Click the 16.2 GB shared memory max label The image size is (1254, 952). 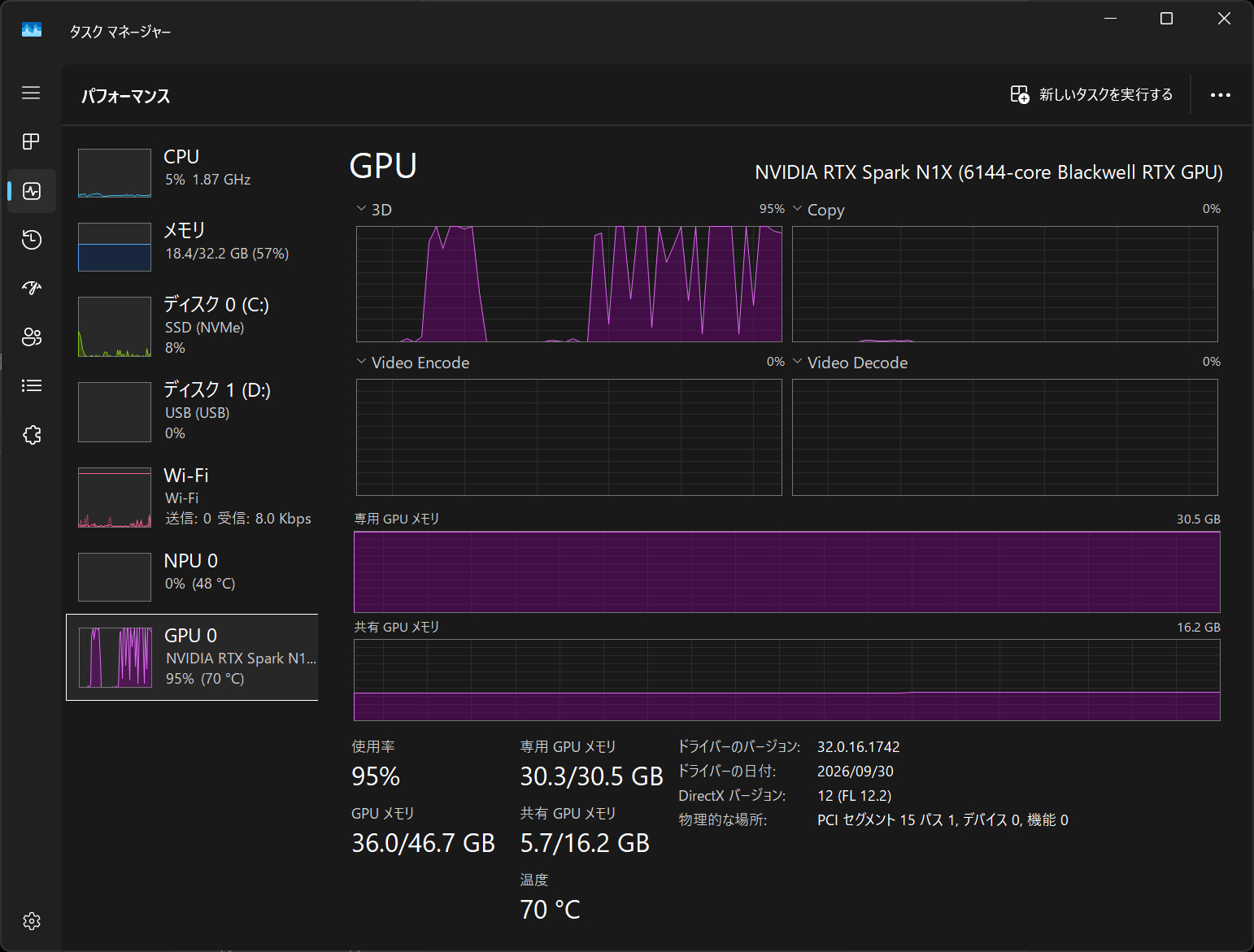[1199, 628]
